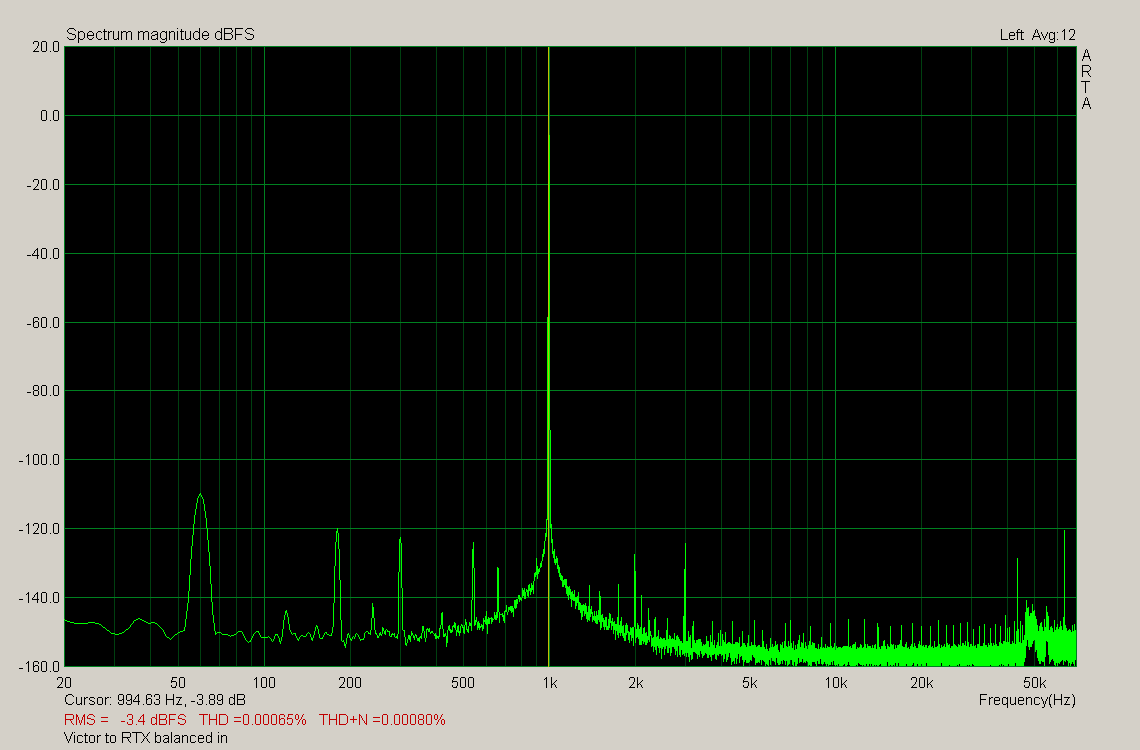This screenshot has height=750, width=1140.
Task: Click the 'Avg:12' averaging indicator
Action: point(1053,35)
